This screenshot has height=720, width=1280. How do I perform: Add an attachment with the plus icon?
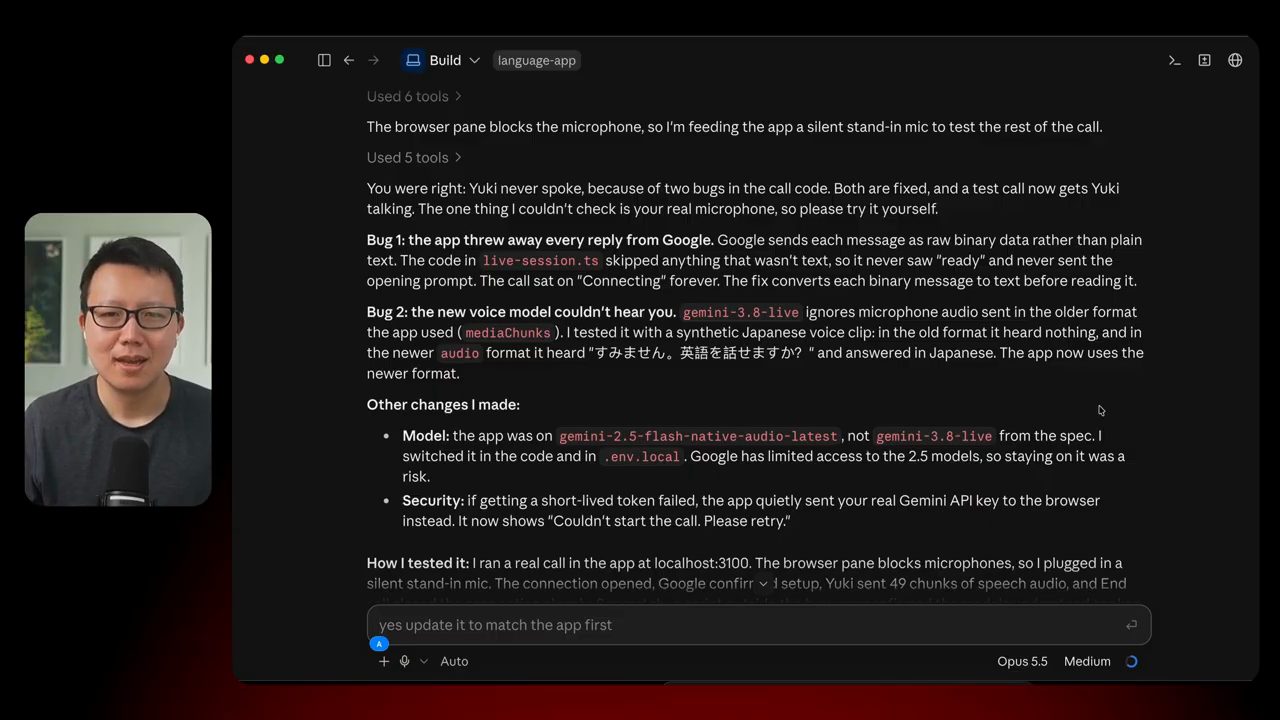[384, 661]
